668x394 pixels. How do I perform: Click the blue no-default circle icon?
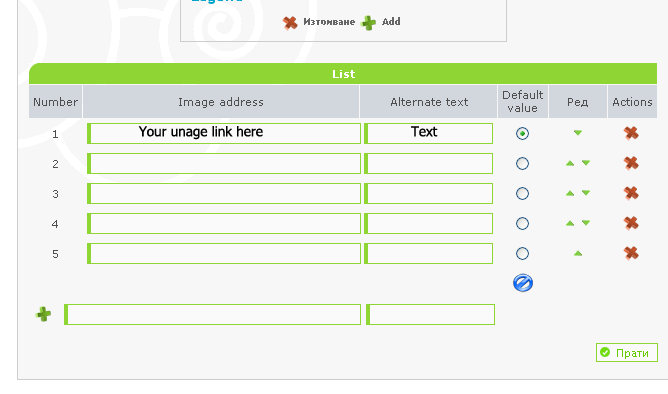(523, 283)
